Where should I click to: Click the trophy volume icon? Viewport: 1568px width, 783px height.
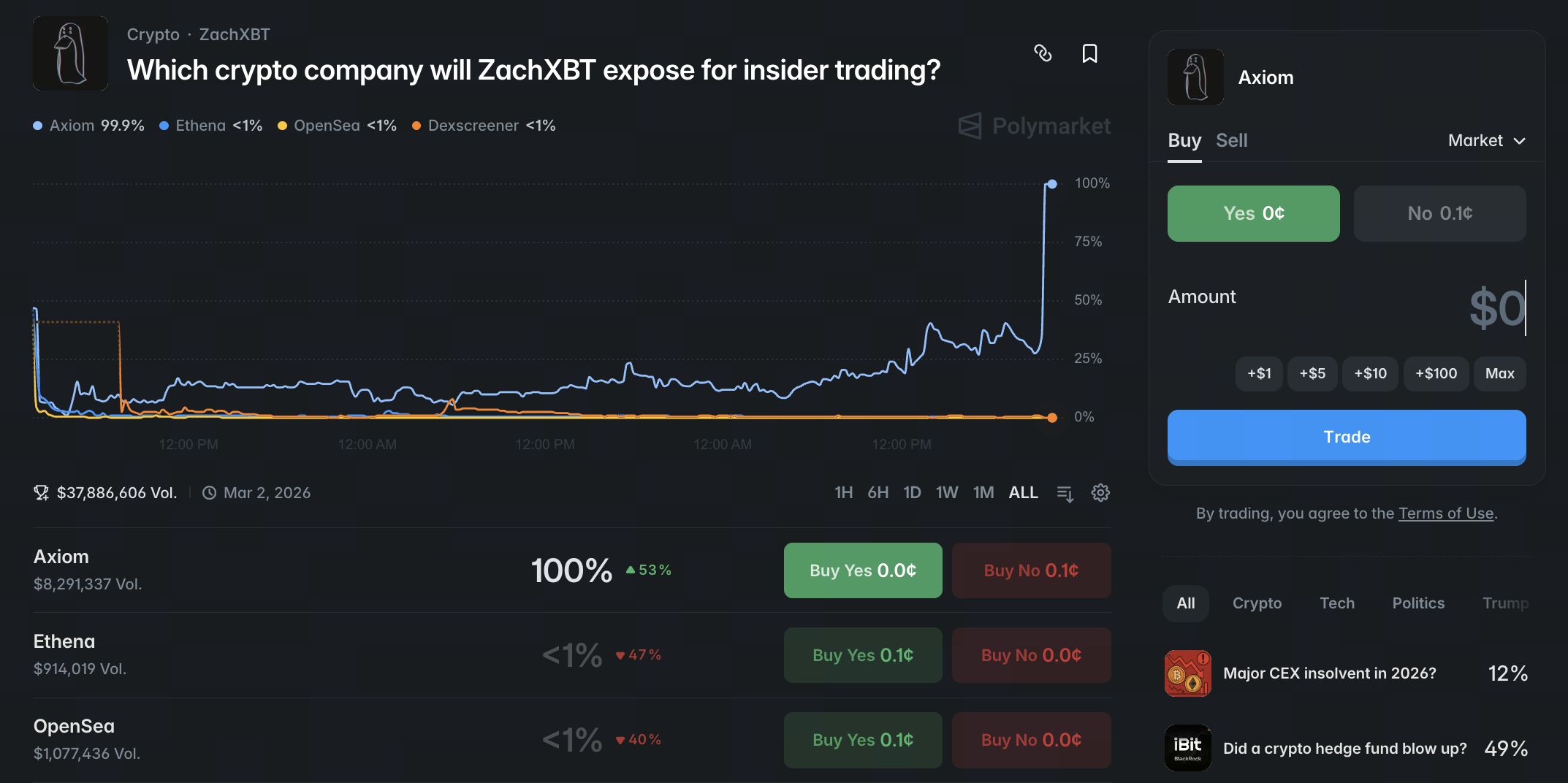click(42, 493)
